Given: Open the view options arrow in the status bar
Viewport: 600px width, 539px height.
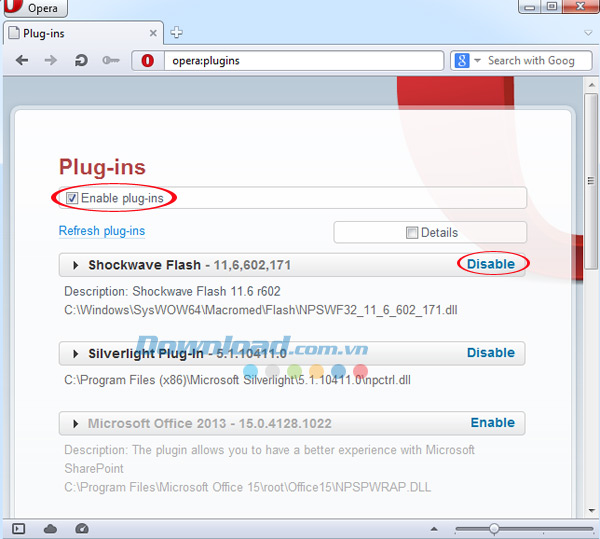Looking at the screenshot, I should (x=434, y=529).
